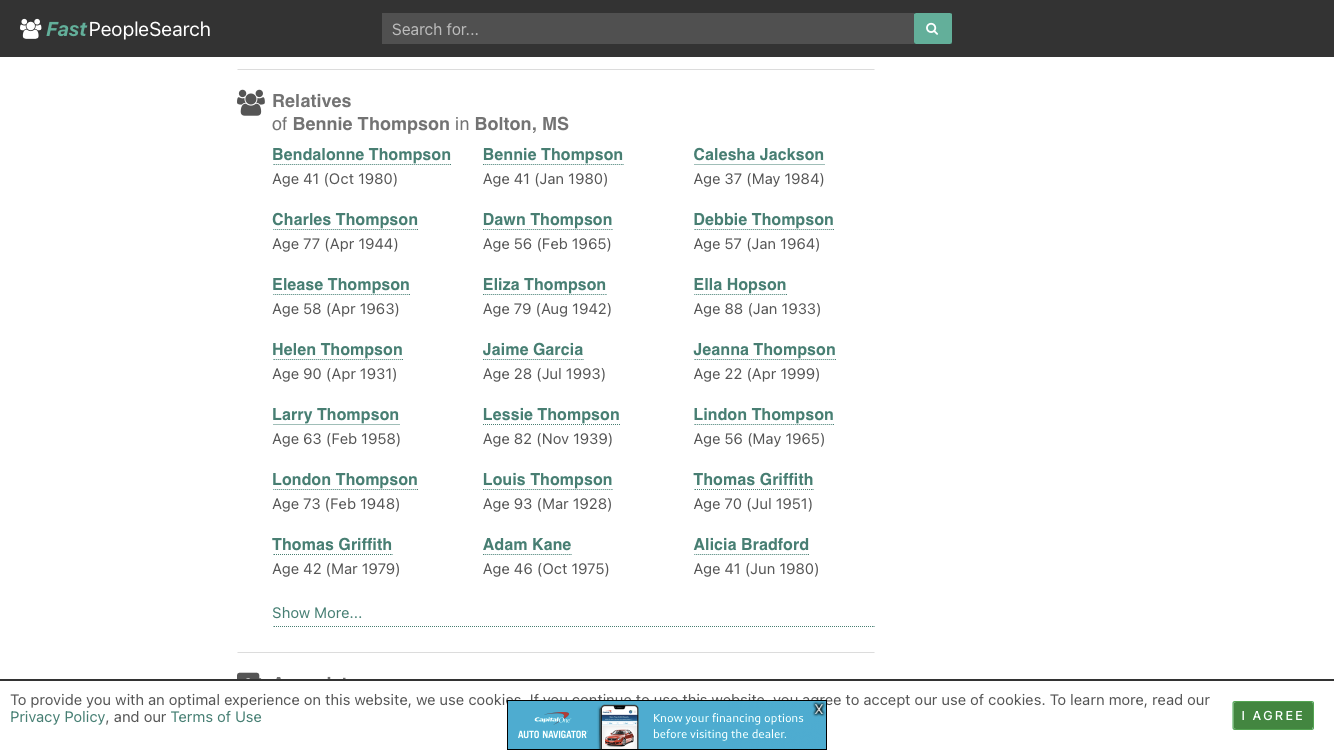
Task: Open the Privacy Policy link
Action: click(x=57, y=717)
